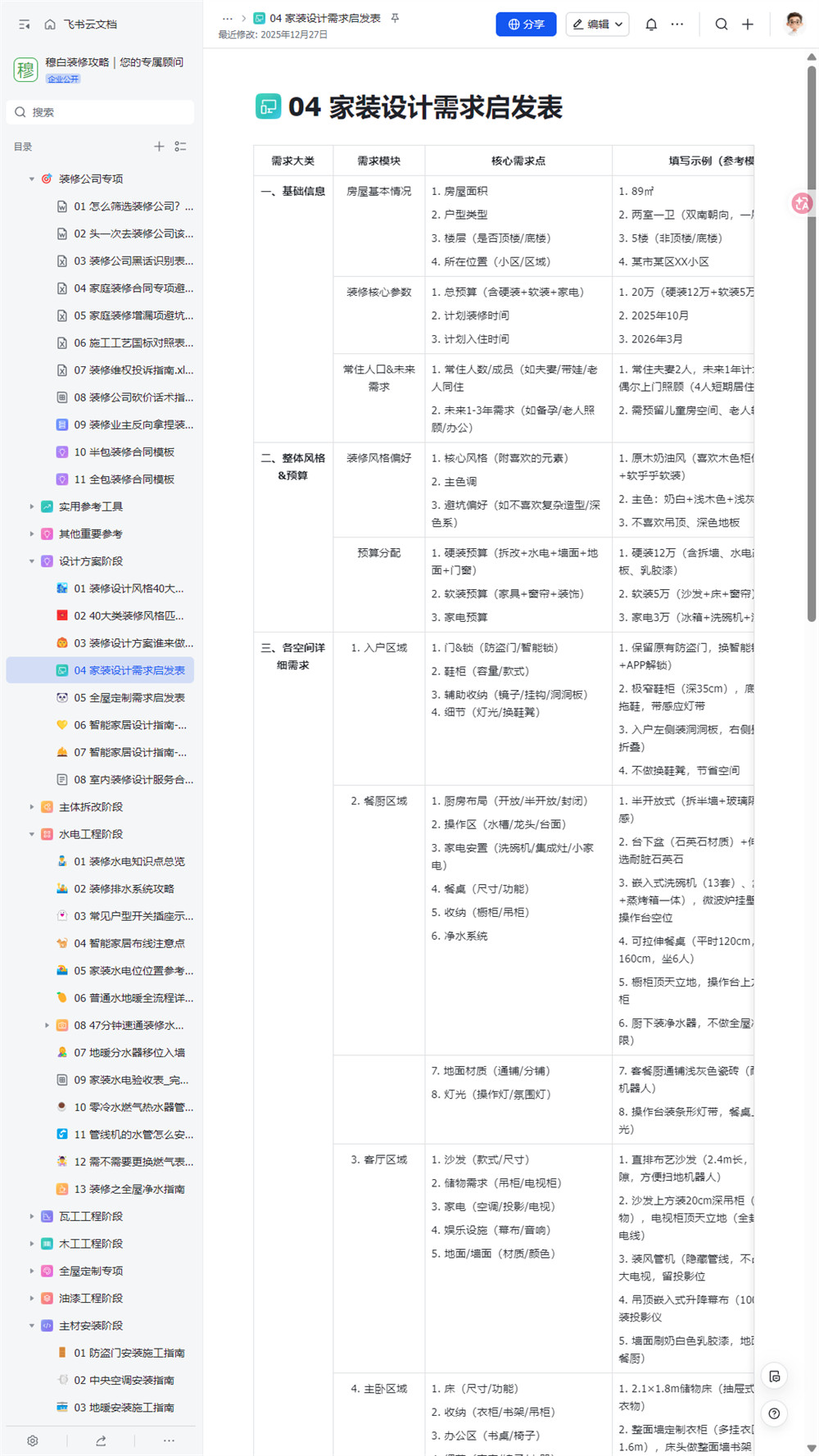Expand the 其他重要参考 folder
This screenshot has width=819, height=1456.
click(32, 534)
